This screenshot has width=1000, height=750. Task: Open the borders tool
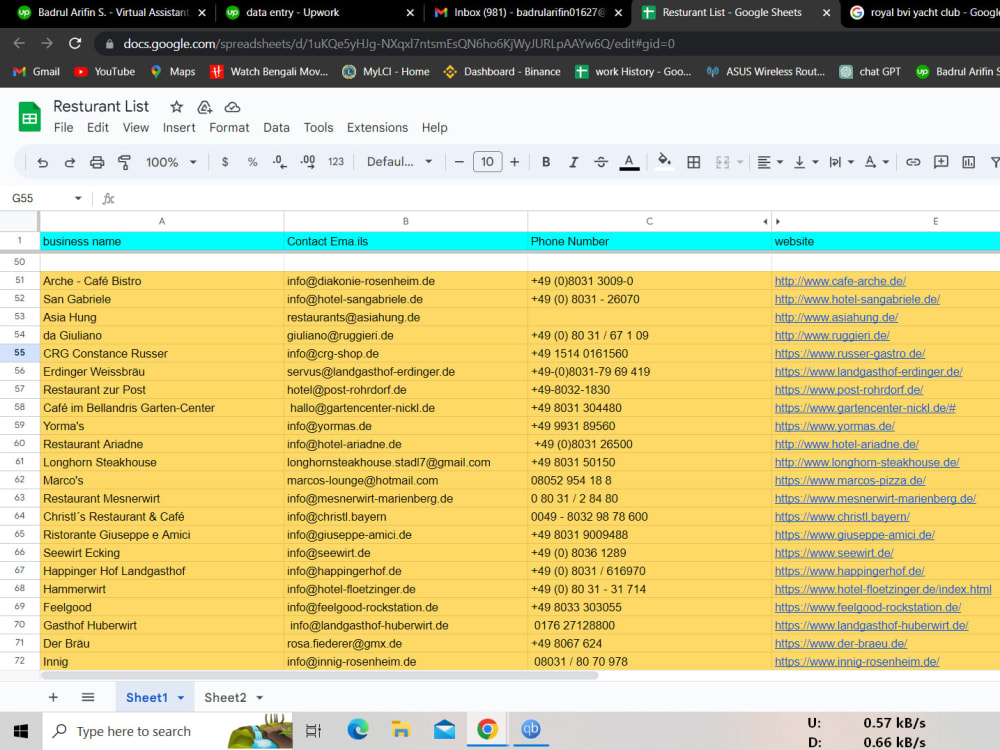(x=694, y=162)
